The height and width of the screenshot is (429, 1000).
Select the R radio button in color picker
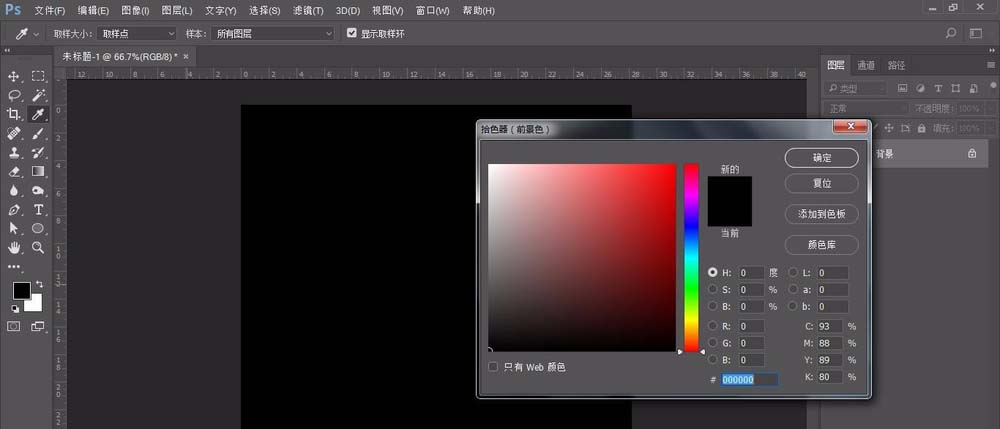(713, 326)
